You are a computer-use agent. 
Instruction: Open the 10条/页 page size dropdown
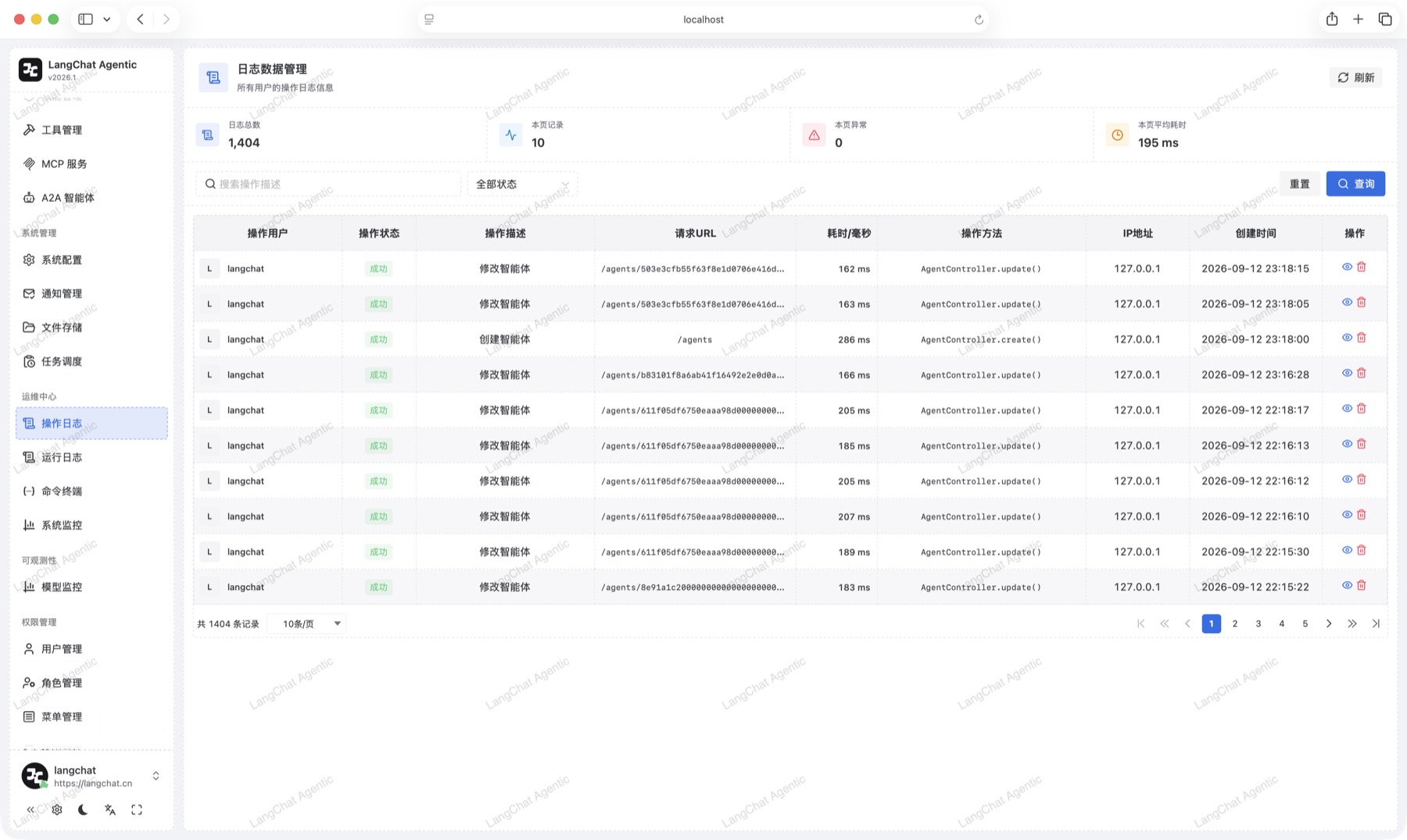[x=307, y=624]
